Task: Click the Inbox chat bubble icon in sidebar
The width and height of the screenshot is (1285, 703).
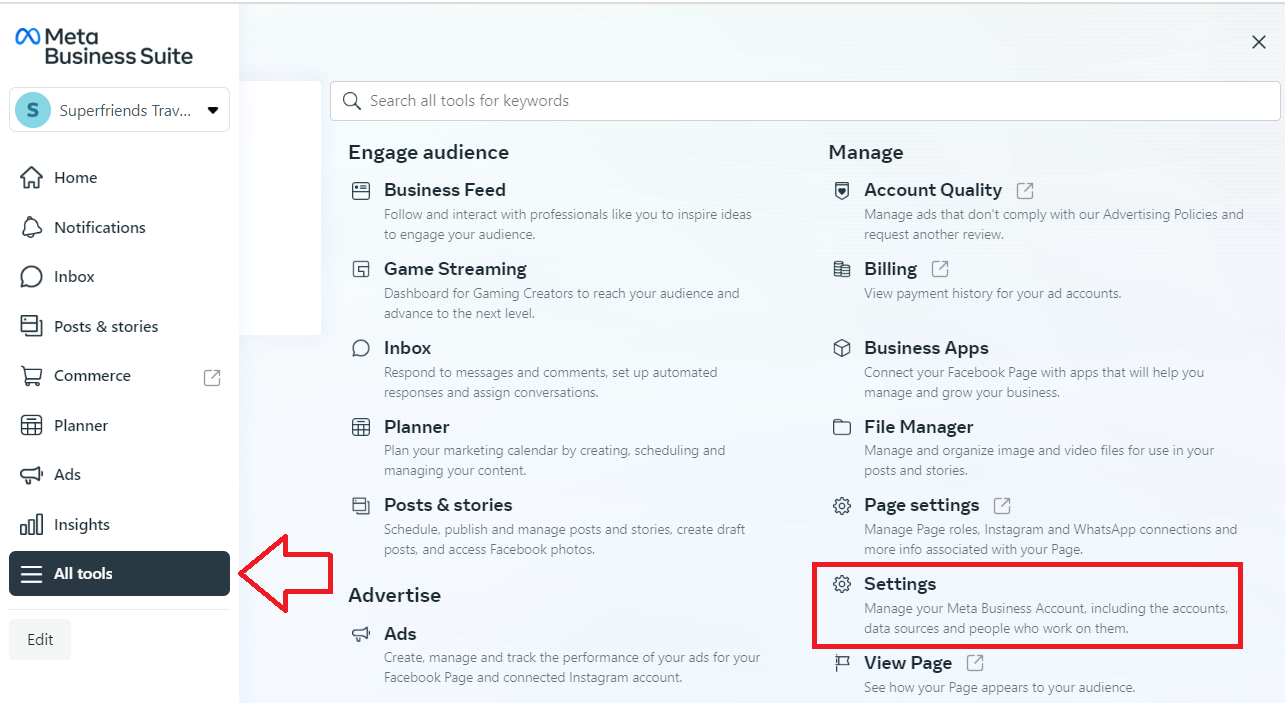Action: coord(32,277)
